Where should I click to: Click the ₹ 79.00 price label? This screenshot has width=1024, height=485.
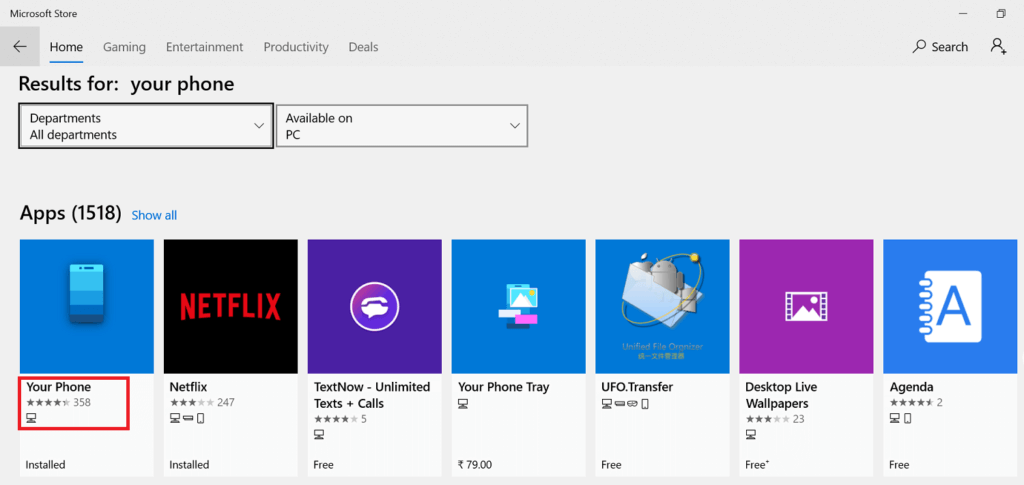[475, 465]
